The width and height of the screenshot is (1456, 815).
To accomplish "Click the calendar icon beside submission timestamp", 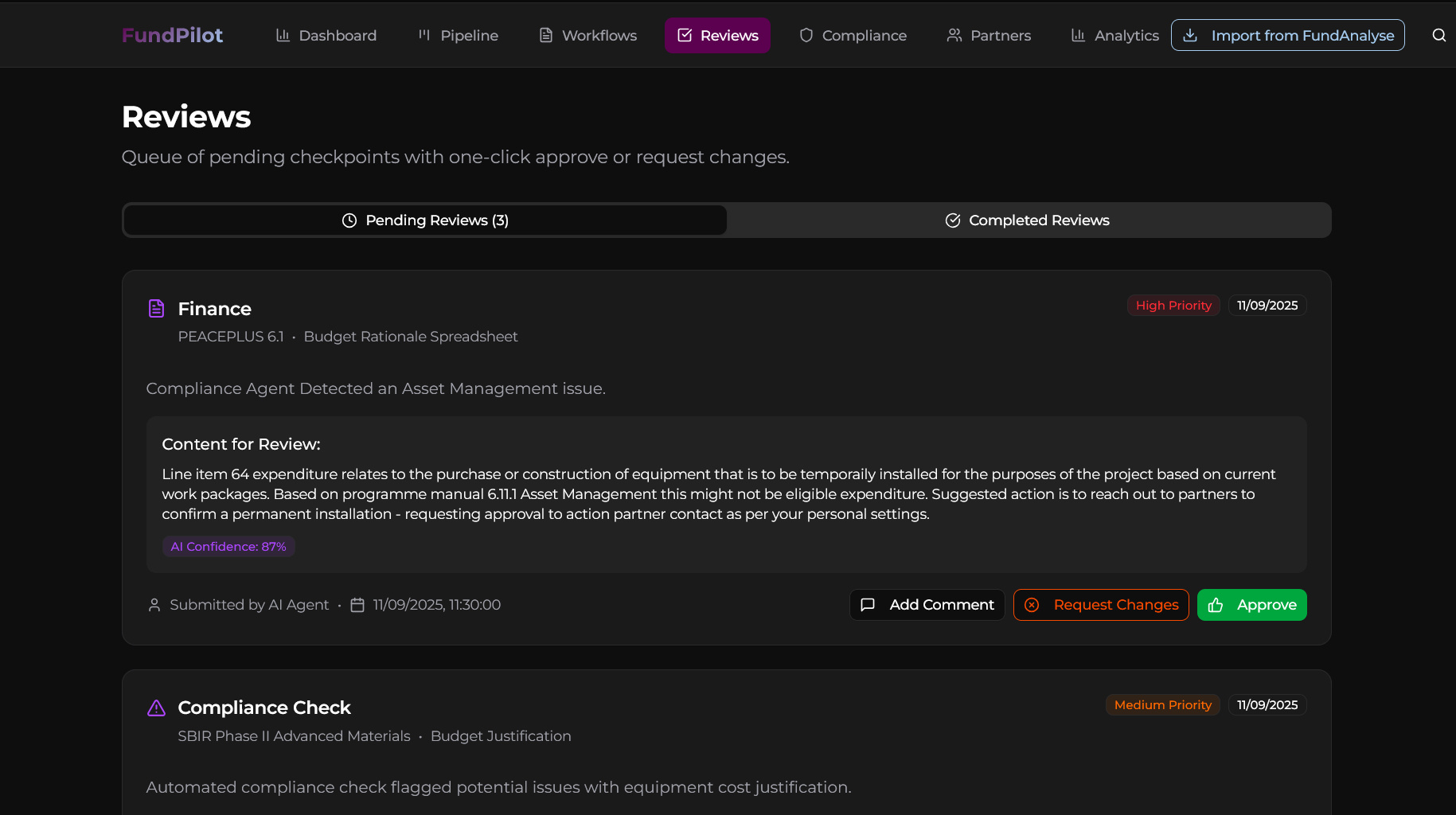I will coord(357,605).
